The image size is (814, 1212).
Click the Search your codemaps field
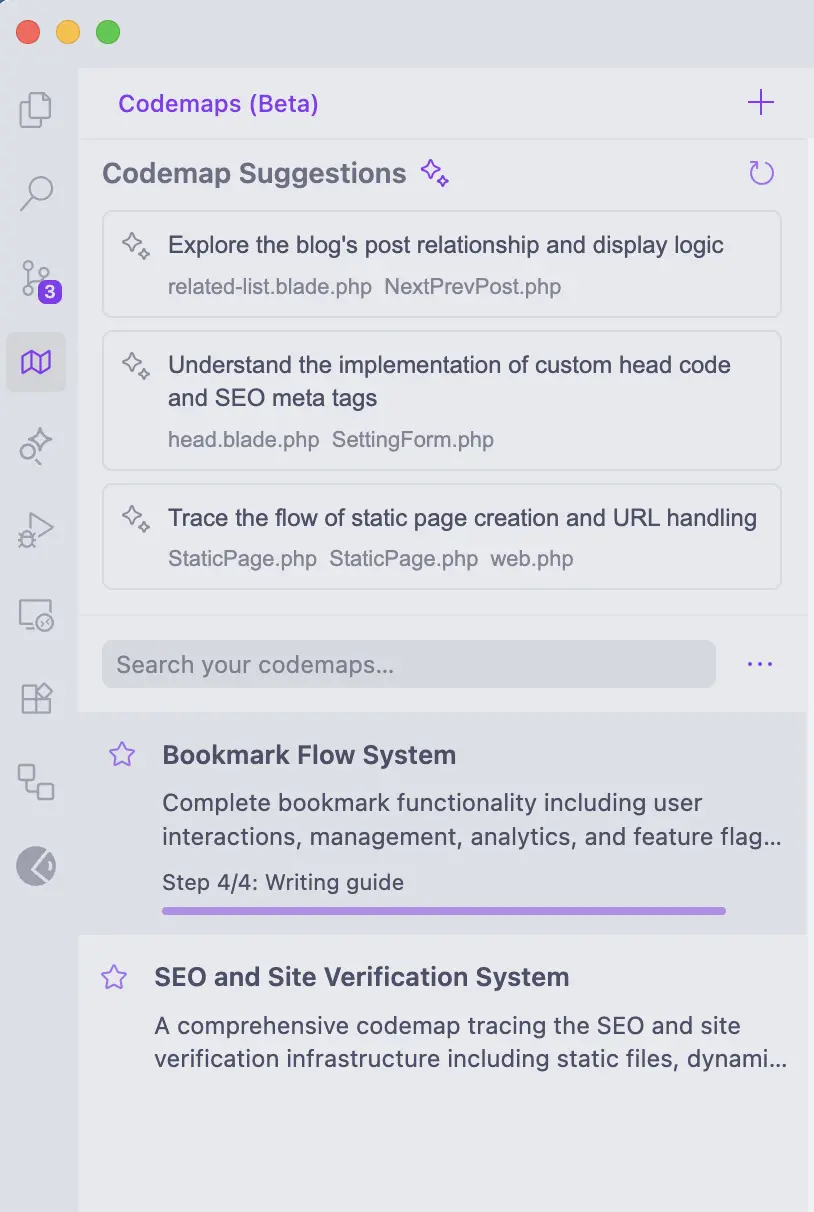(408, 665)
